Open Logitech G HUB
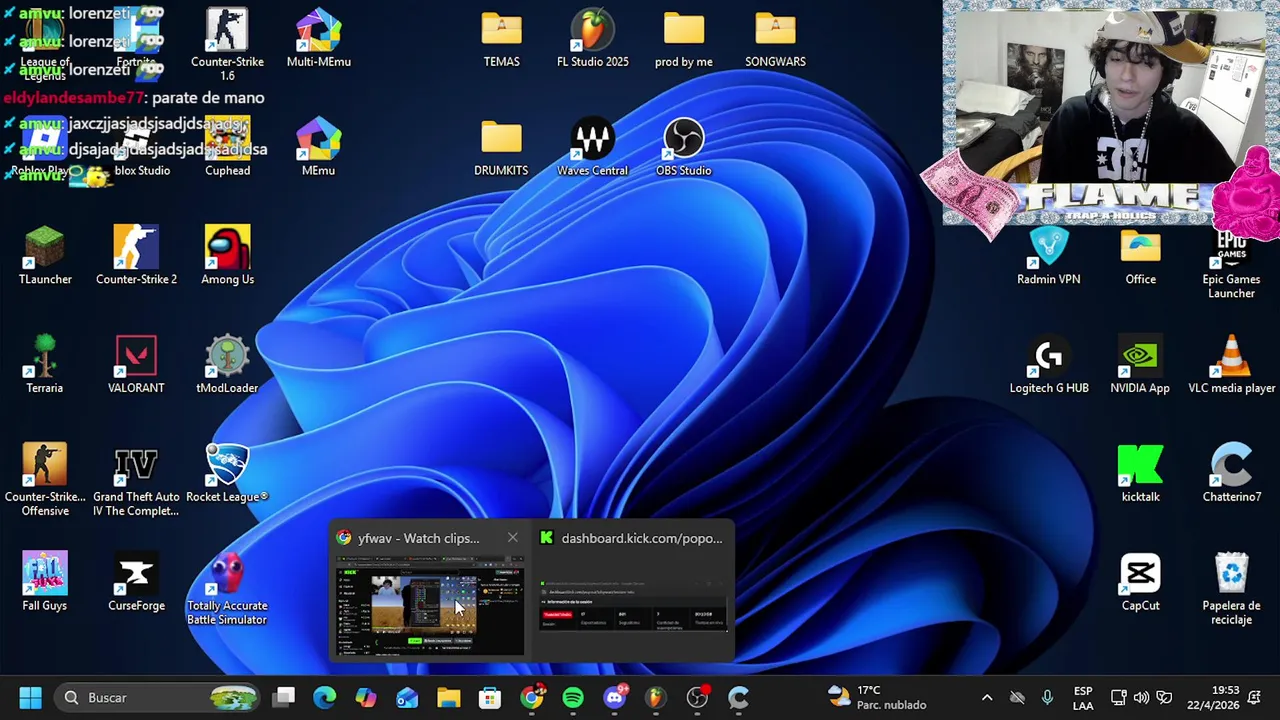This screenshot has width=1280, height=720. pyautogui.click(x=1048, y=365)
